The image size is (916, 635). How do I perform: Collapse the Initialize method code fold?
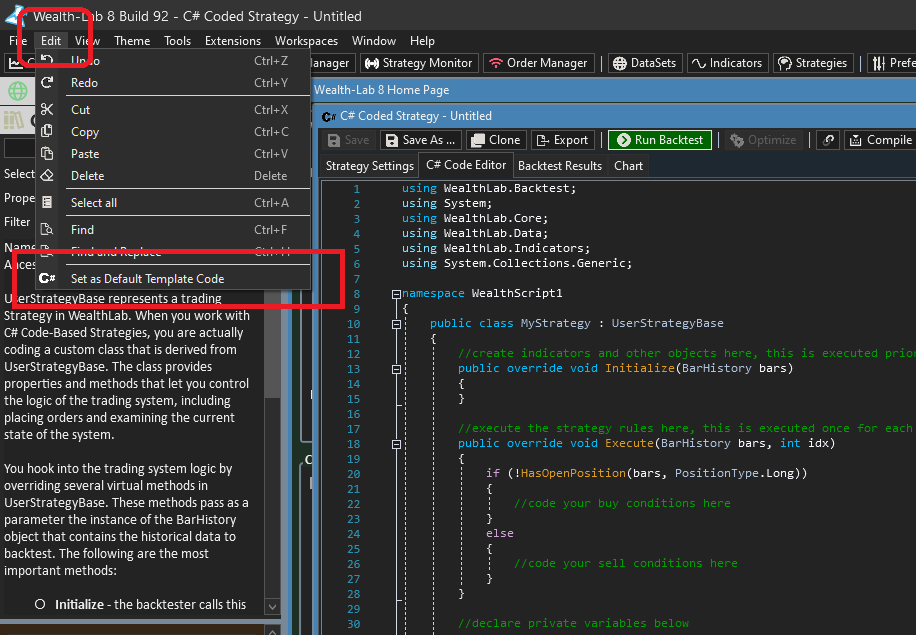pos(396,369)
